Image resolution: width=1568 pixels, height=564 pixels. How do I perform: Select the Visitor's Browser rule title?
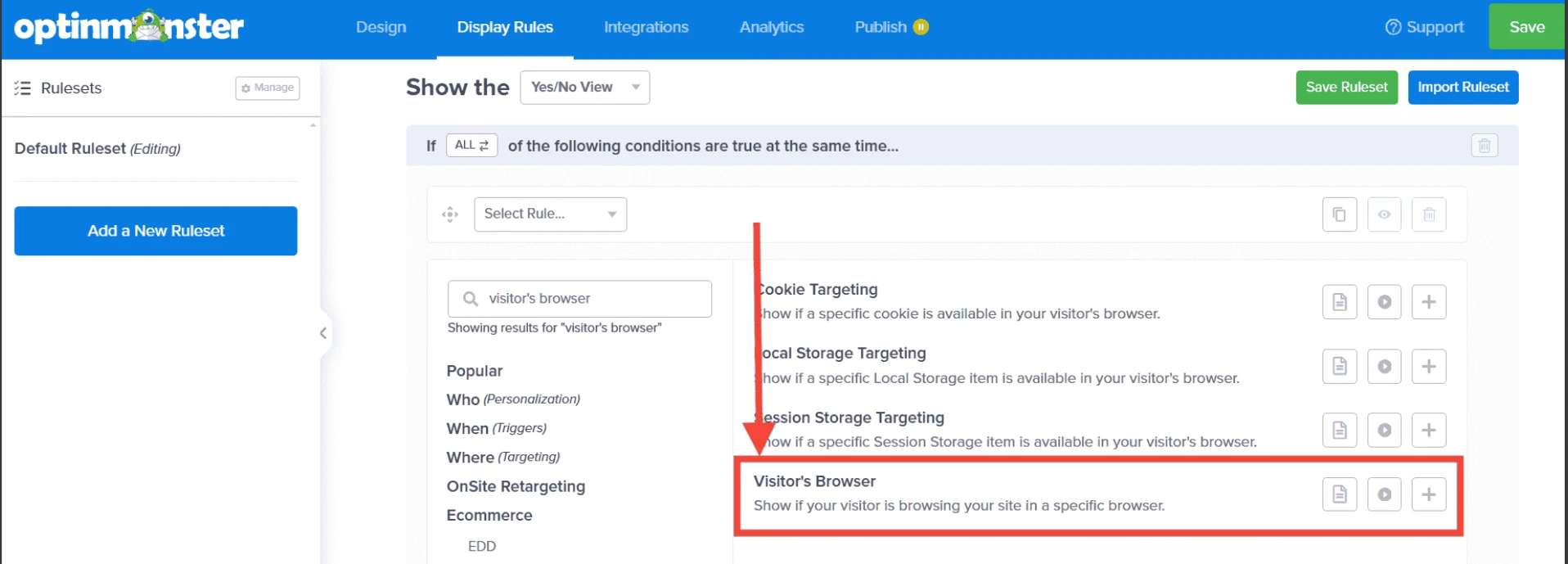814,481
